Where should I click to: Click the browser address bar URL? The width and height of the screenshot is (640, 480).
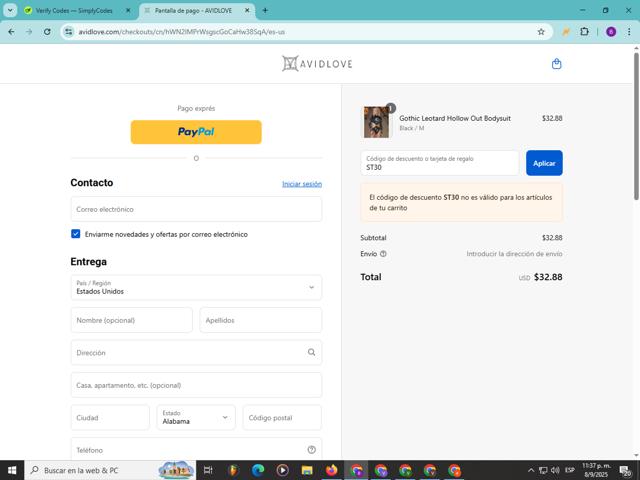tap(182, 32)
